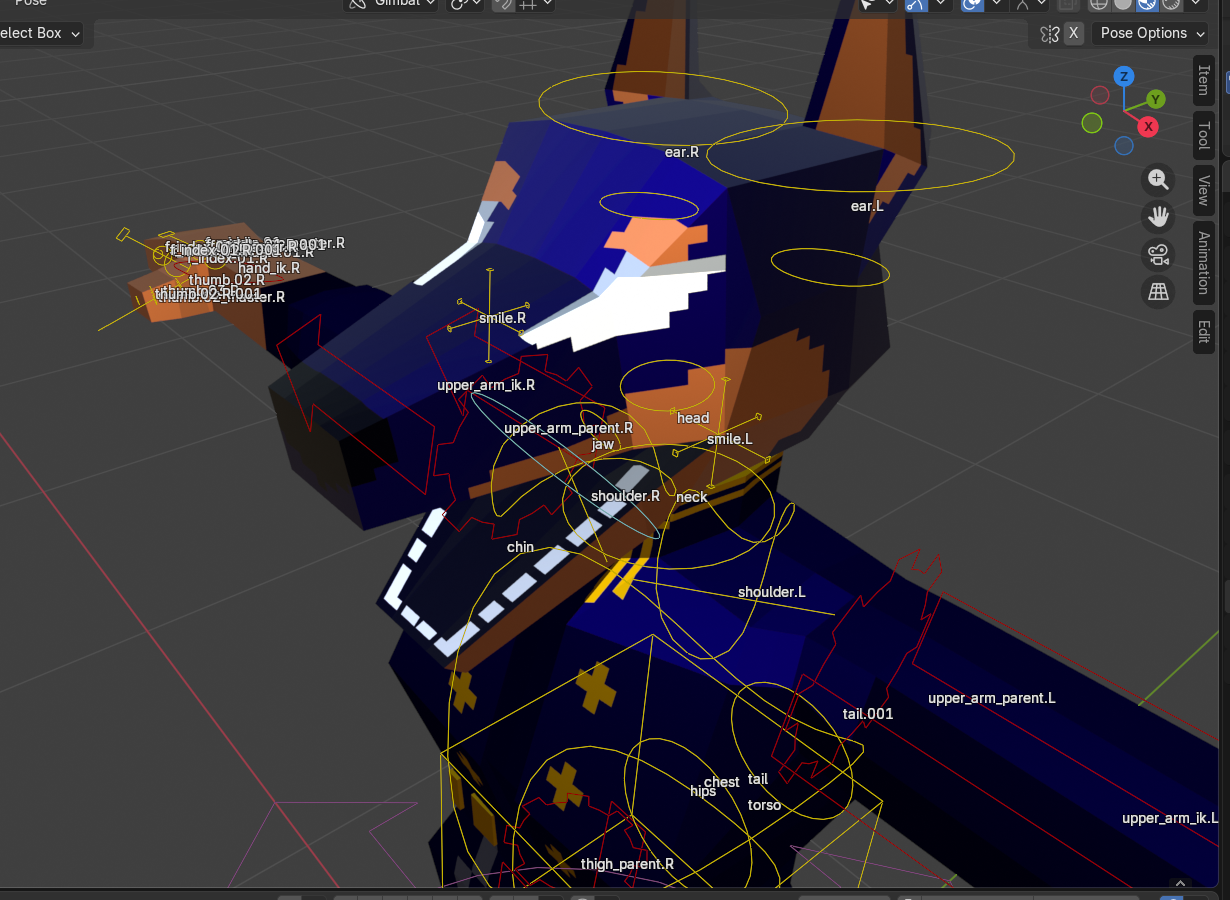Open the Pose Options dropdown
The height and width of the screenshot is (900, 1230).
click(x=1150, y=33)
